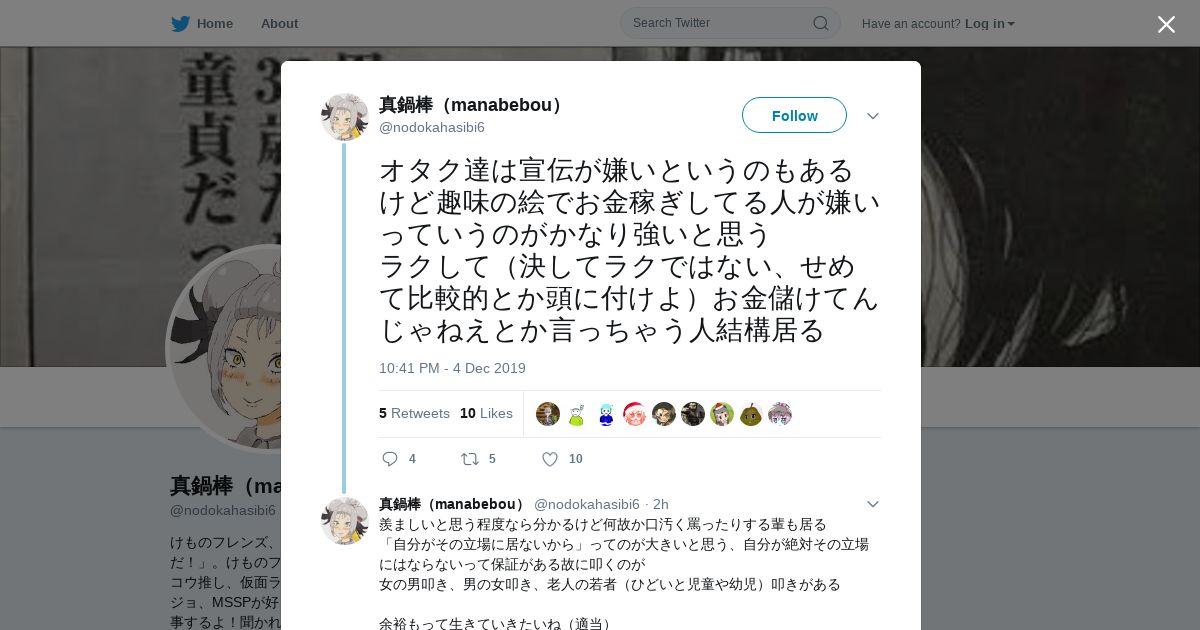Click the Twitter bird Home icon
This screenshot has height=630, width=1200.
(180, 23)
